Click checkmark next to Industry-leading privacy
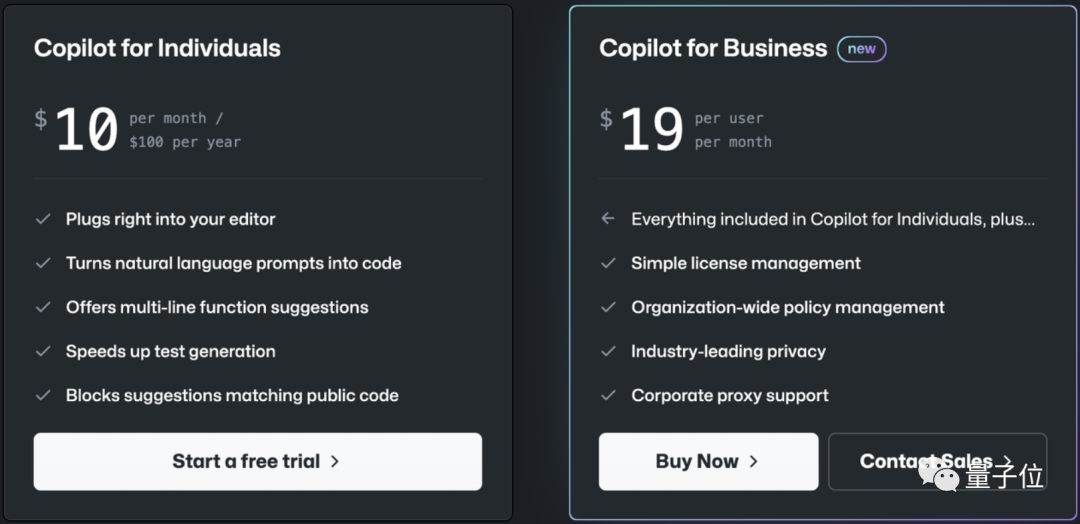The image size is (1080, 524). pyautogui.click(x=608, y=351)
